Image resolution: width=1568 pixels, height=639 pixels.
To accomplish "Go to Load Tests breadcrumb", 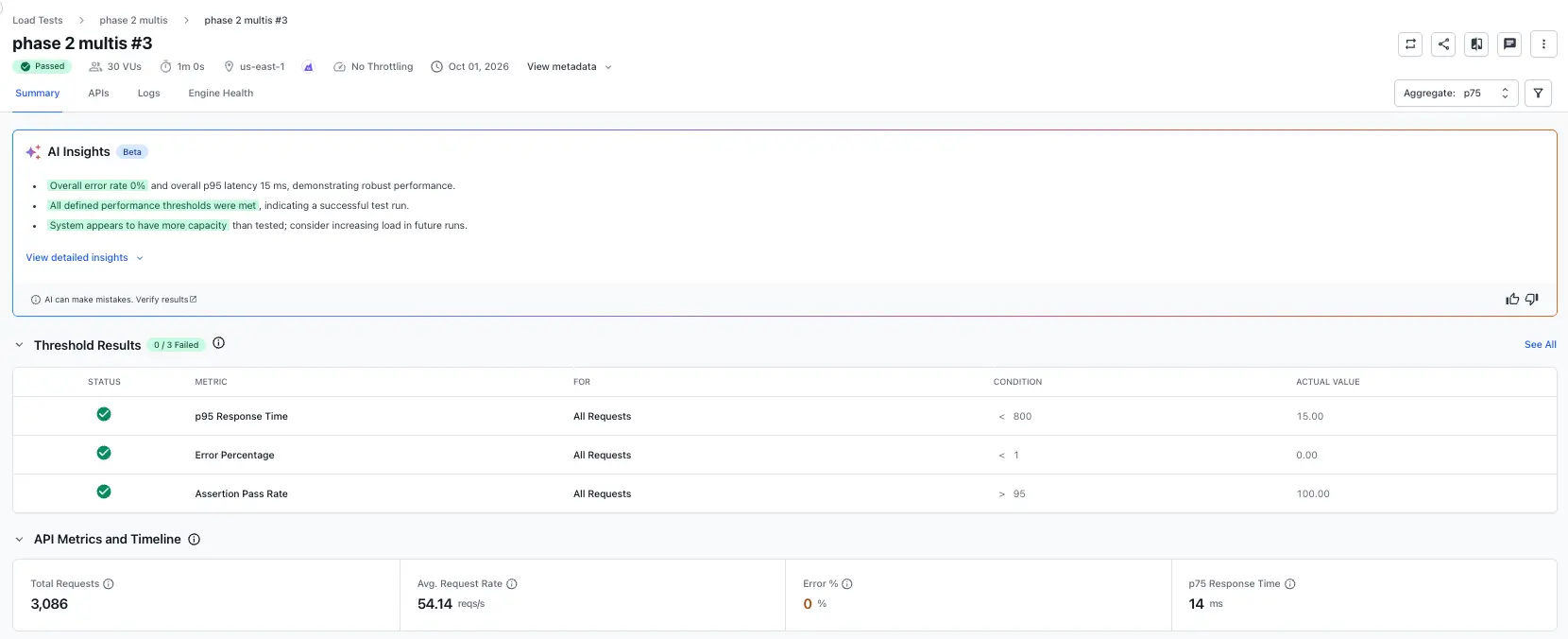I will [x=38, y=20].
